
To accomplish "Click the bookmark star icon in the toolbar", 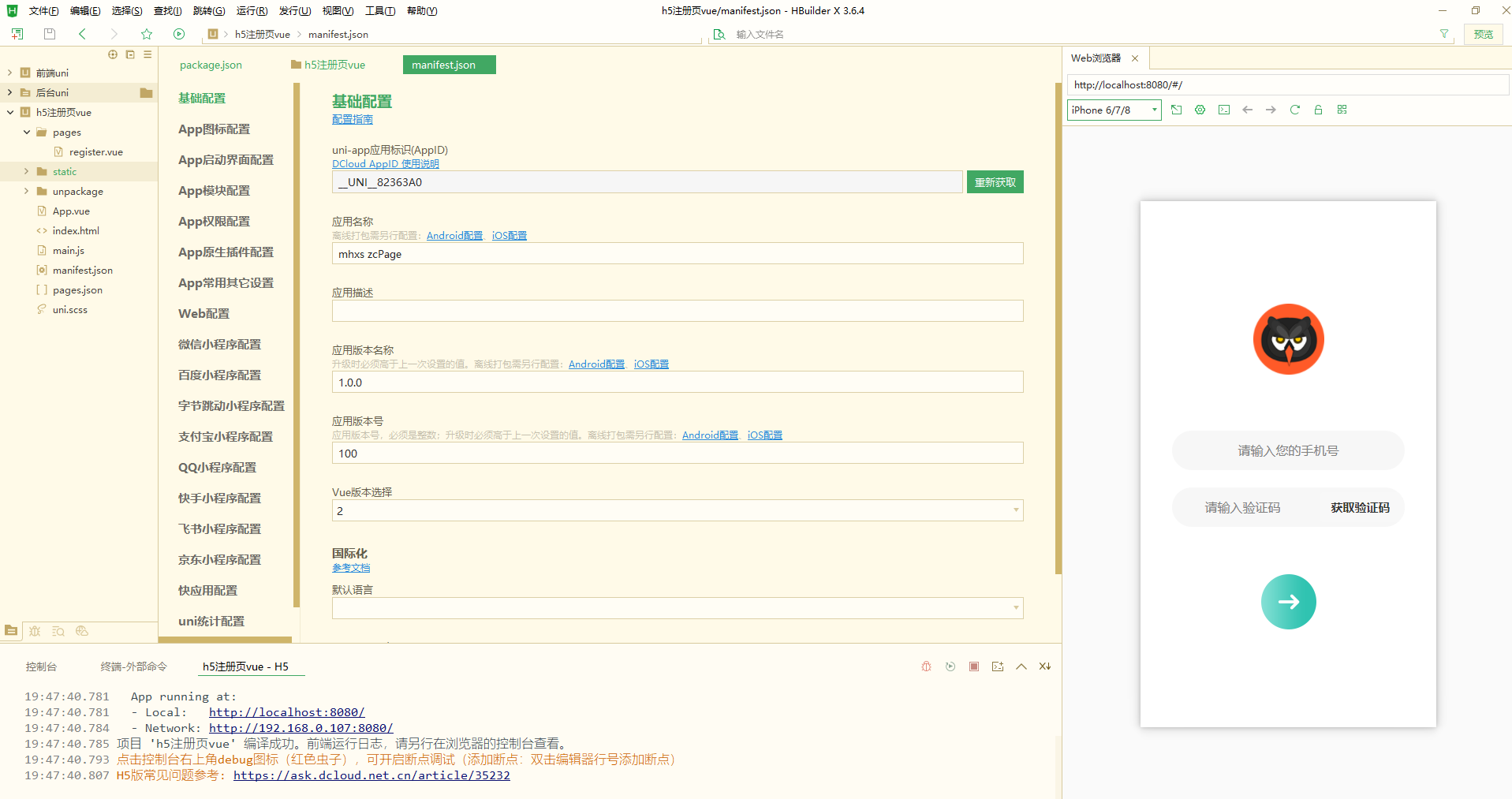I will (147, 34).
